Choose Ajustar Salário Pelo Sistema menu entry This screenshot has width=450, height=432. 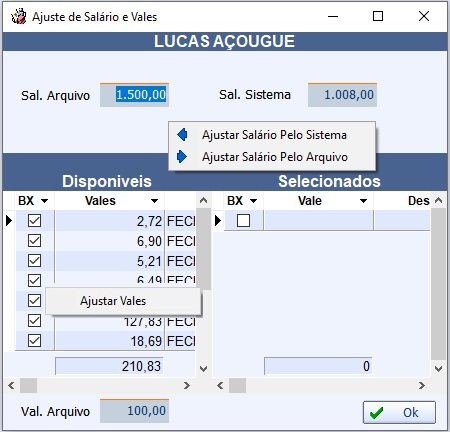pos(272,135)
